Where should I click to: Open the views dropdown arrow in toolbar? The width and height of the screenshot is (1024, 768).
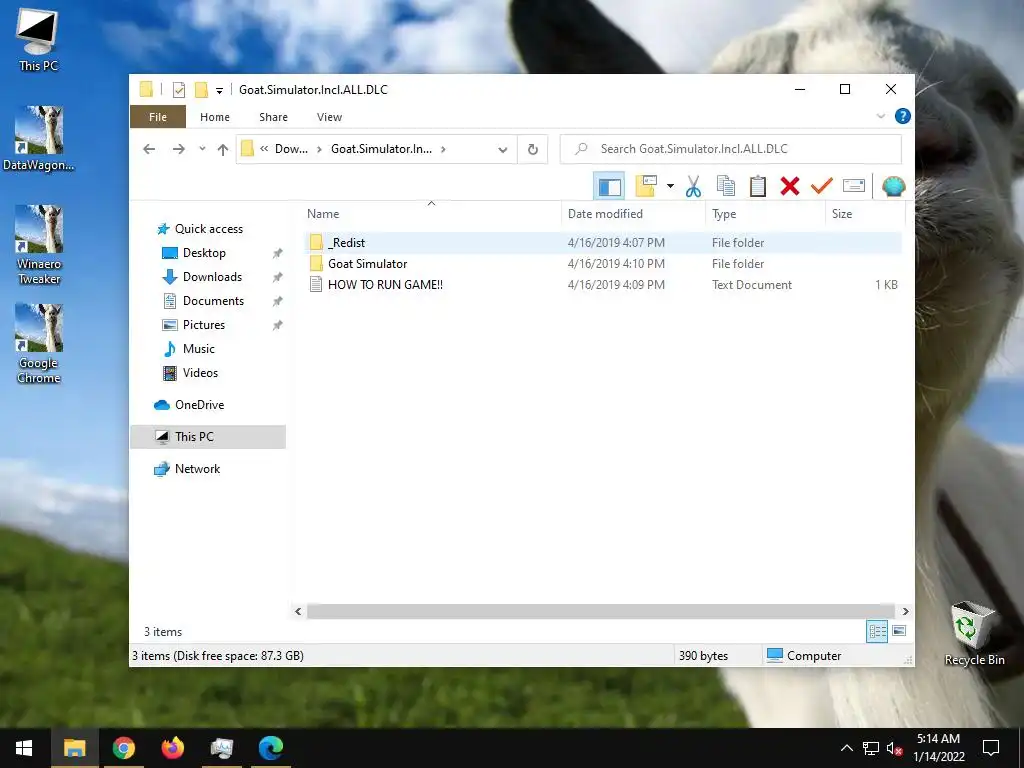[x=670, y=187]
